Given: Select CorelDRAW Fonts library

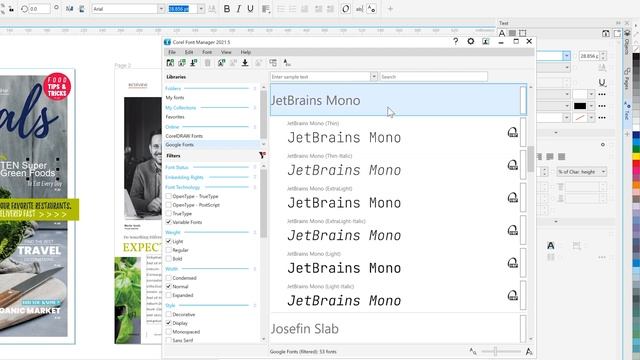Looking at the screenshot, I should click(184, 136).
